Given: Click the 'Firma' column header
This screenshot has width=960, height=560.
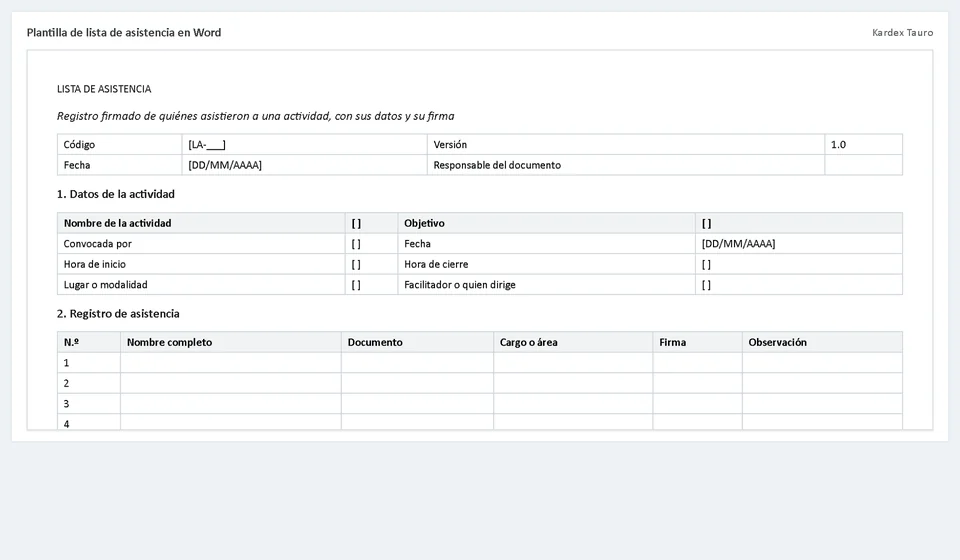Looking at the screenshot, I should point(697,342).
